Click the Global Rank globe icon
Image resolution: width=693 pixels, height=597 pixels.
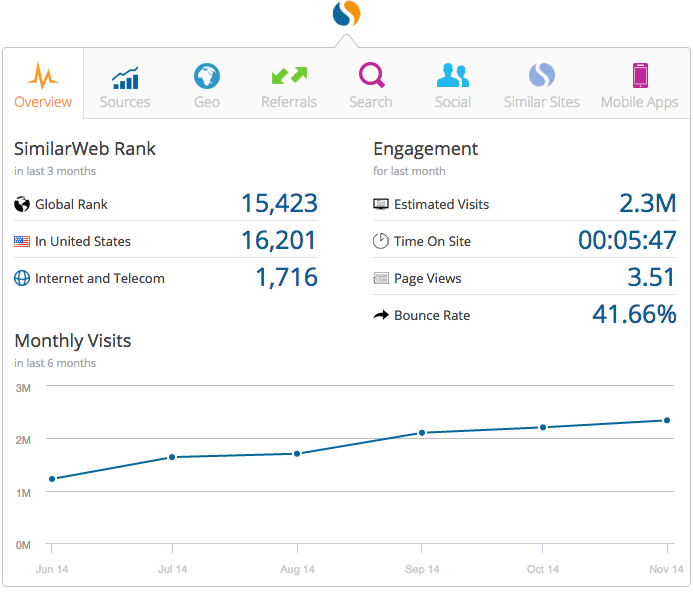coord(22,204)
